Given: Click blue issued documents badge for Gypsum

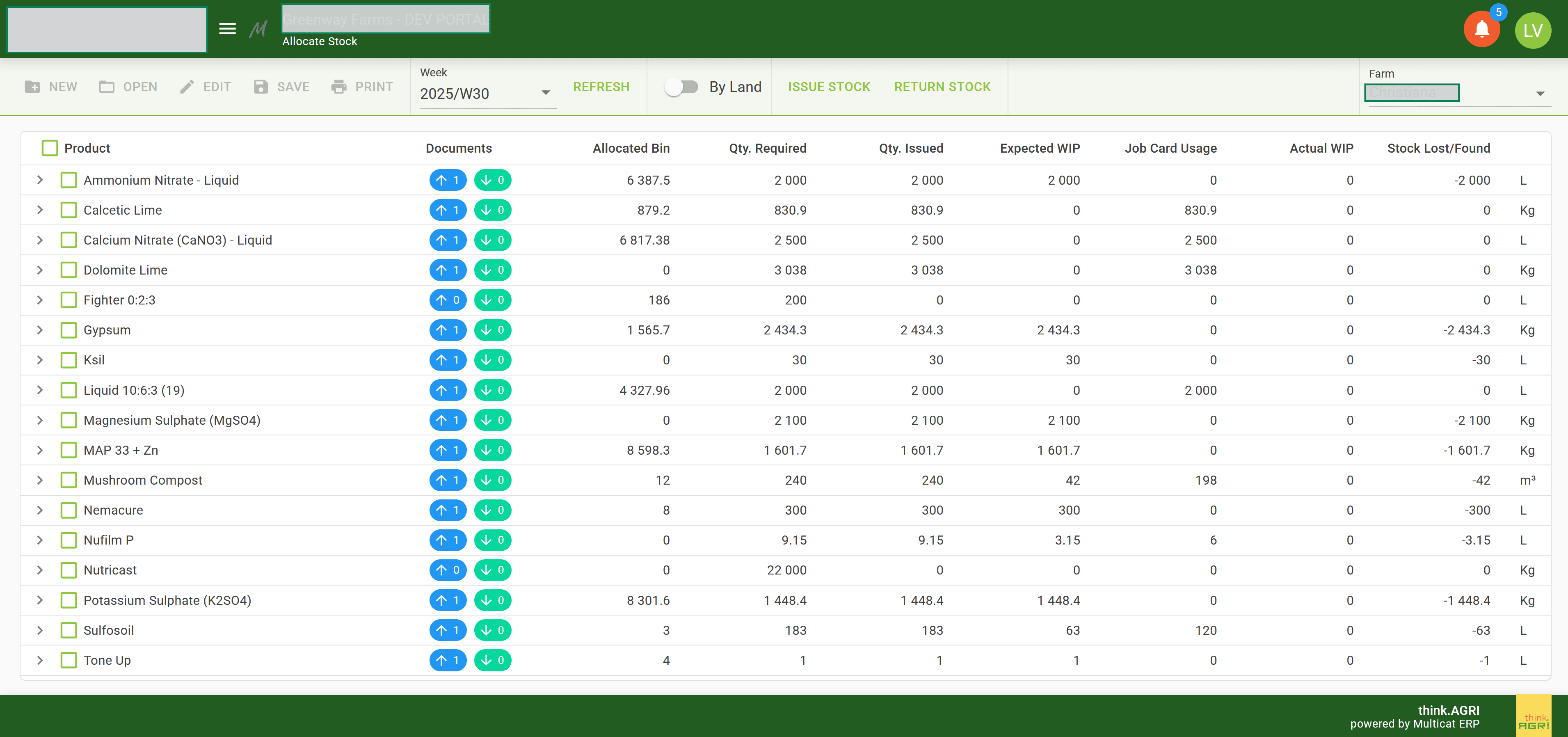Looking at the screenshot, I should point(448,330).
